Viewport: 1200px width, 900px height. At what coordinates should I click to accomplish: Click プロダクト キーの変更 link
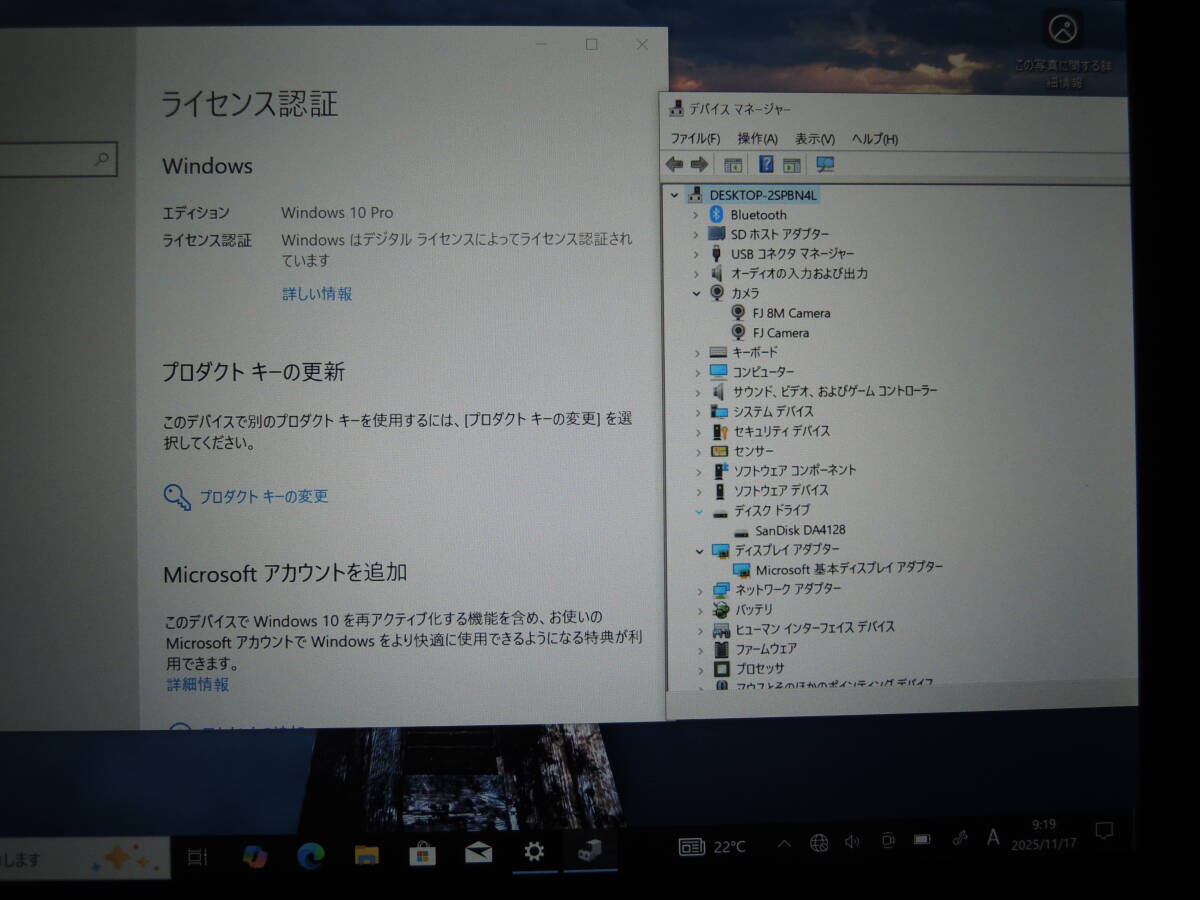263,496
